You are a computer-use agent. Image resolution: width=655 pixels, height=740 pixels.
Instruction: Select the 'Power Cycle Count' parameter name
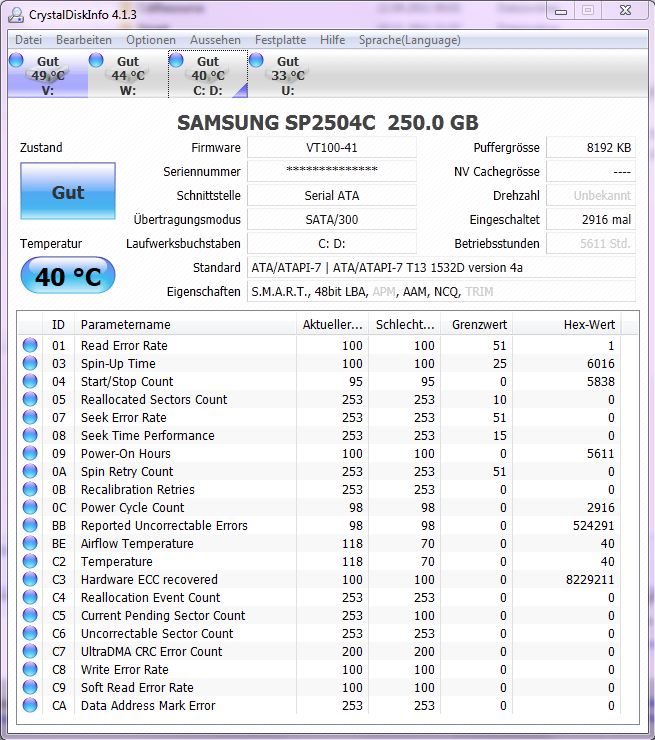(132, 507)
